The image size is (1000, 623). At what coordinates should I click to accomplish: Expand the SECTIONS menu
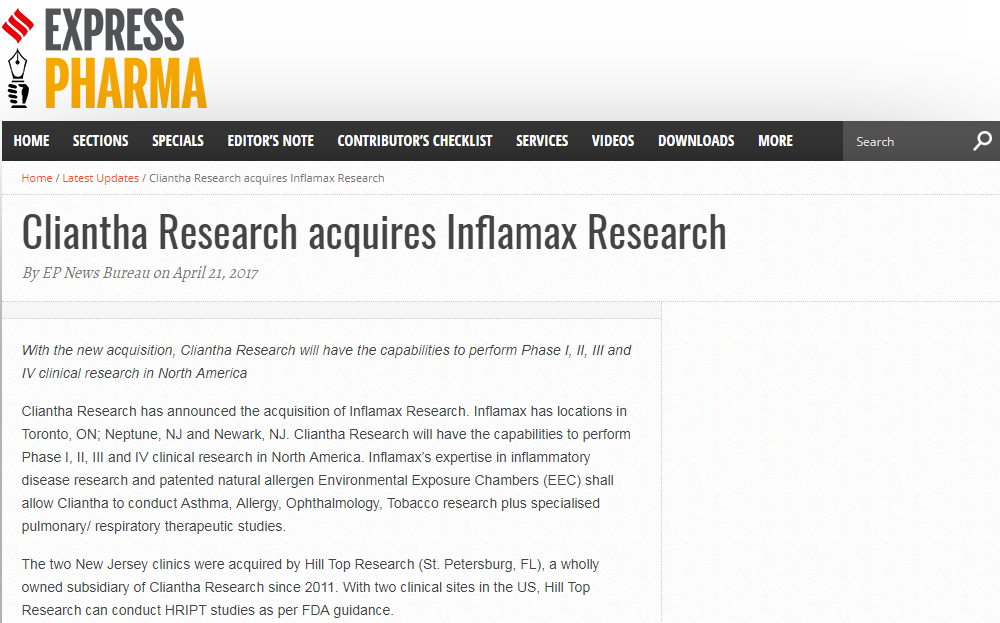[100, 141]
